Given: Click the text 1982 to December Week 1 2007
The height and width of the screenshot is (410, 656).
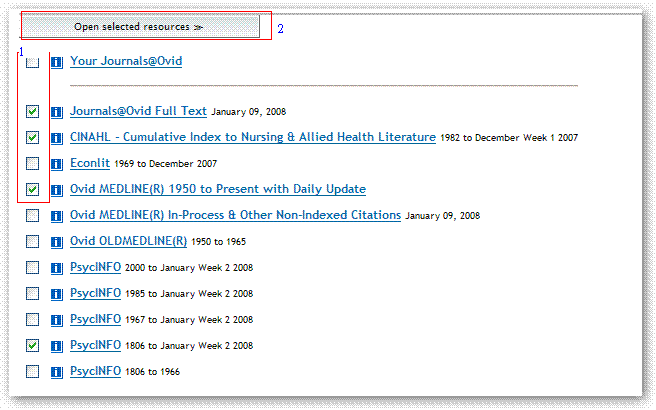Looking at the screenshot, I should (x=509, y=138).
